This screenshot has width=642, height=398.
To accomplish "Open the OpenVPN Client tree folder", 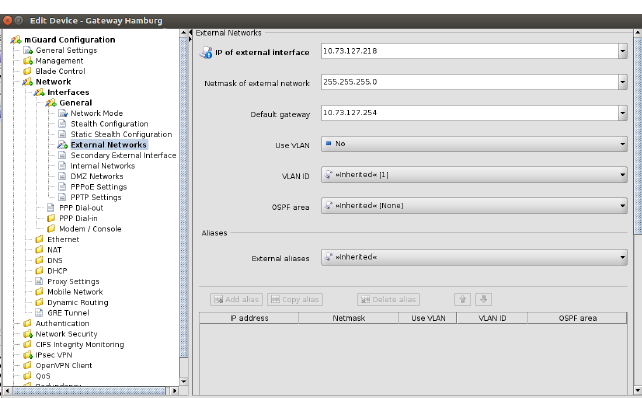I will pyautogui.click(x=64, y=365).
